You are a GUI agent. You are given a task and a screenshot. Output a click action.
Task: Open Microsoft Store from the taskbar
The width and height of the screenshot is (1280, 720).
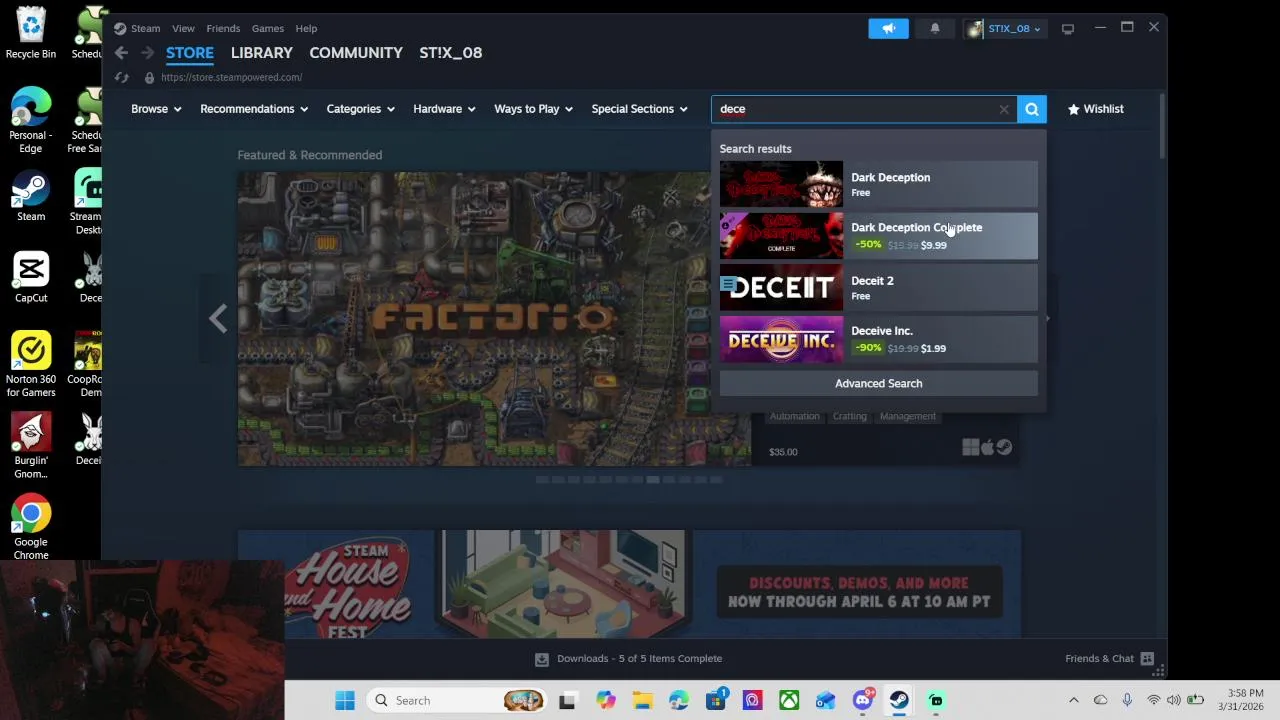tap(716, 701)
